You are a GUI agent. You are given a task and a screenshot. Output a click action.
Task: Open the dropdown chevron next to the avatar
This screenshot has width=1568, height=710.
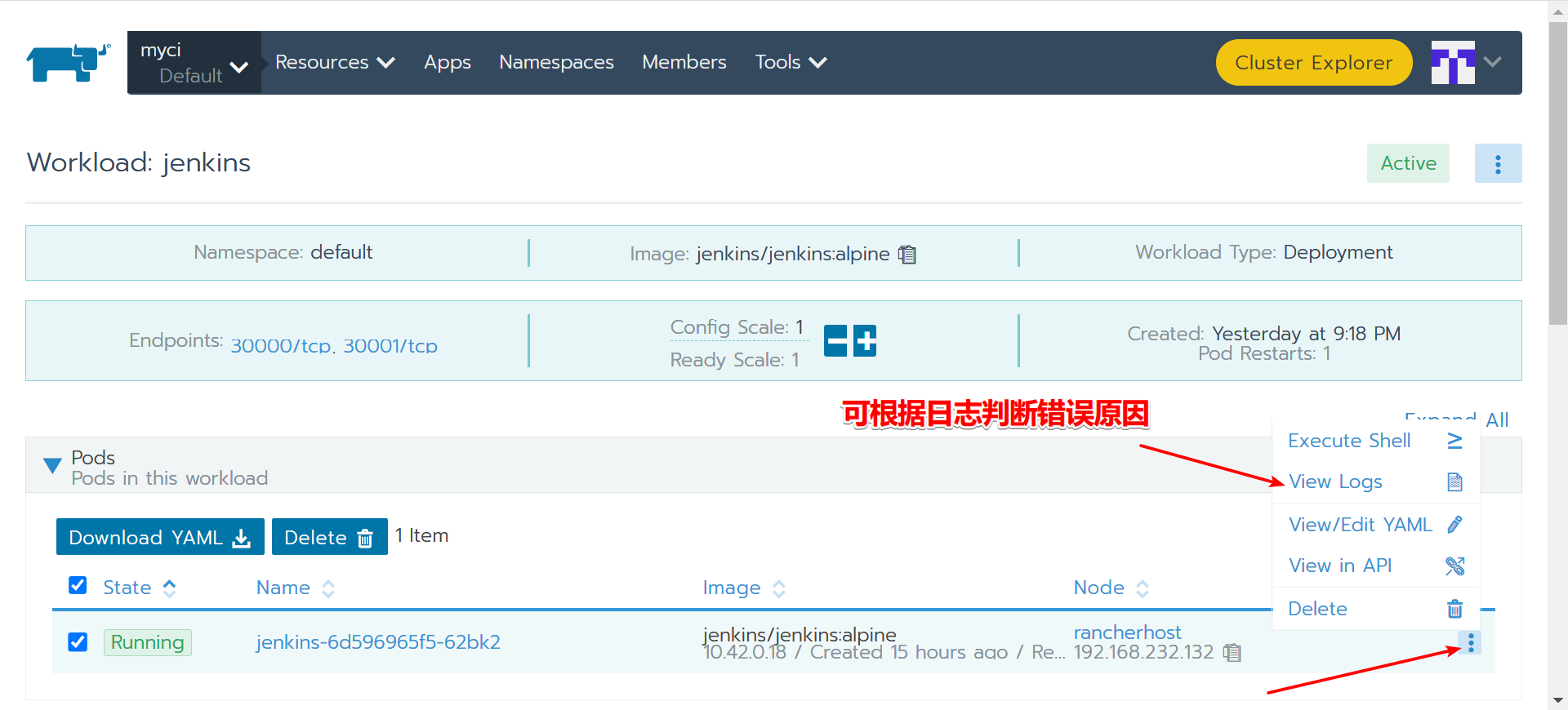point(1493,62)
